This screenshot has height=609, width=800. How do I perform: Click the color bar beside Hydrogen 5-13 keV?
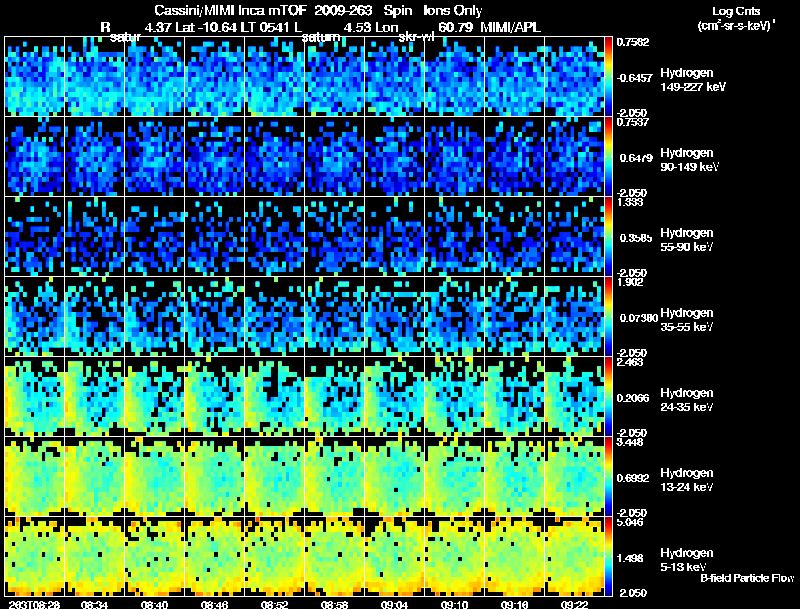(608, 557)
